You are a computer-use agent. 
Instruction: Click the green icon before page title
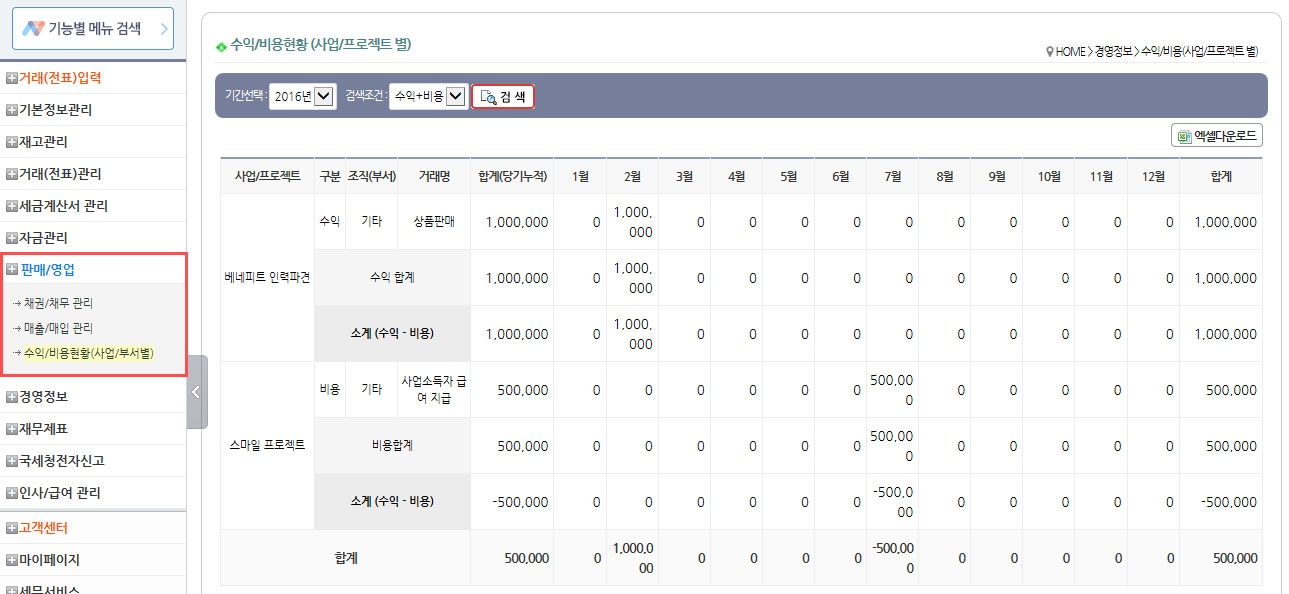point(221,46)
